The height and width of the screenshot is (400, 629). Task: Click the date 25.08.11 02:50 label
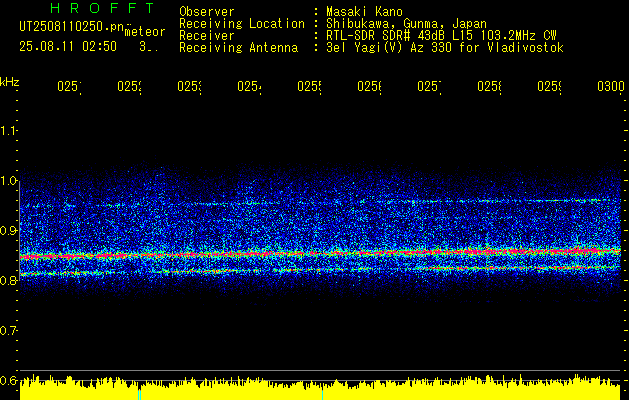point(68,47)
